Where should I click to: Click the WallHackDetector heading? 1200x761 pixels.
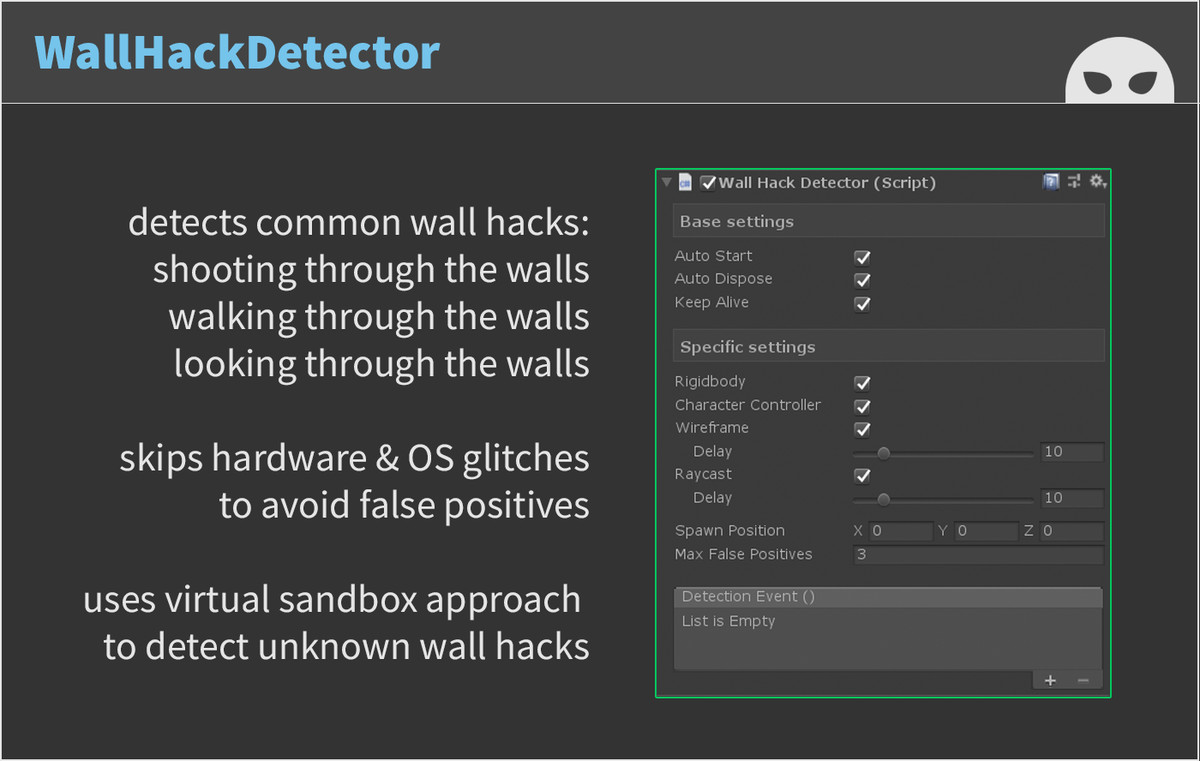click(237, 52)
